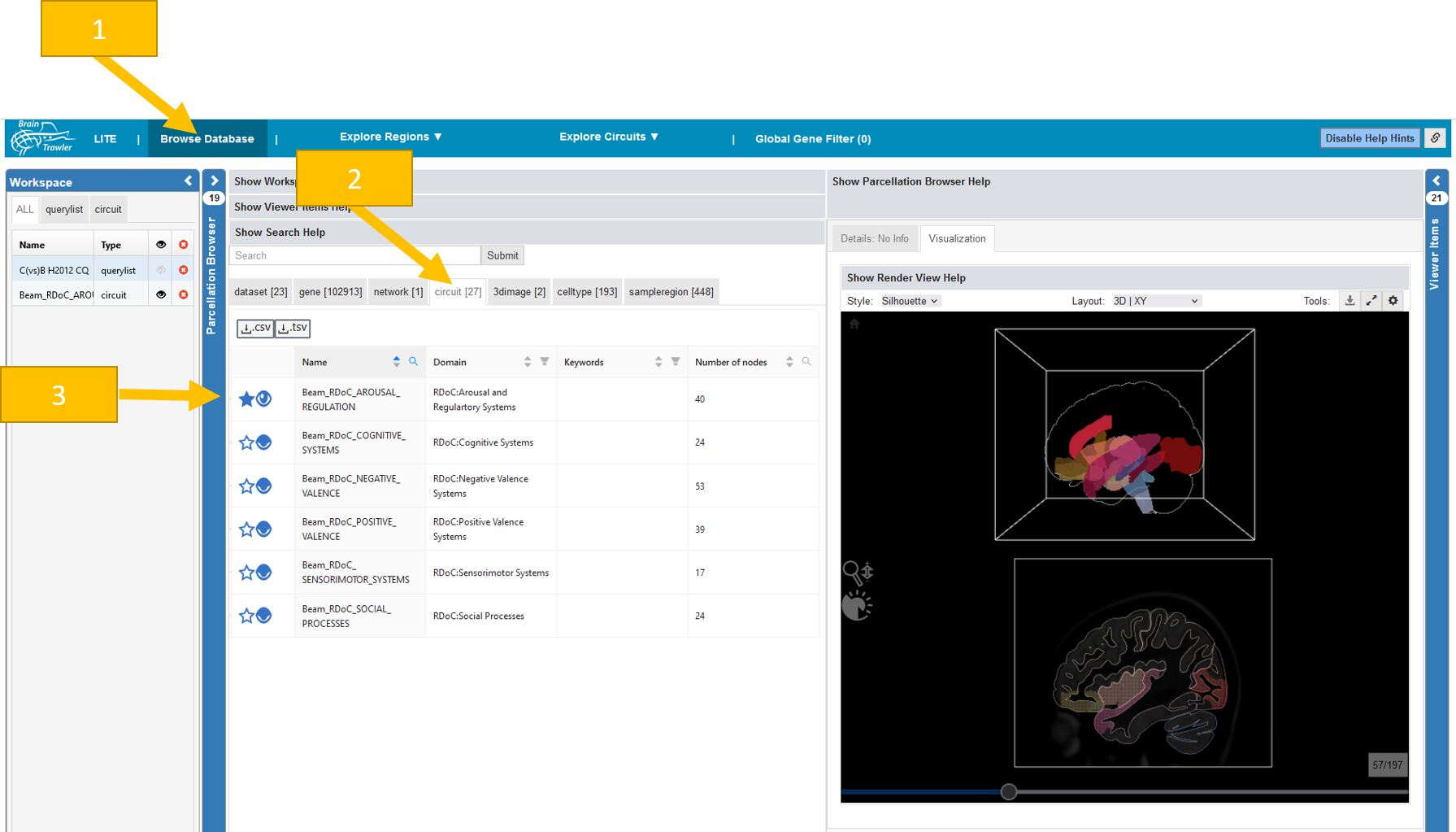
Task: Open the Layout 3D | XY dropdown
Action: 1155,301
